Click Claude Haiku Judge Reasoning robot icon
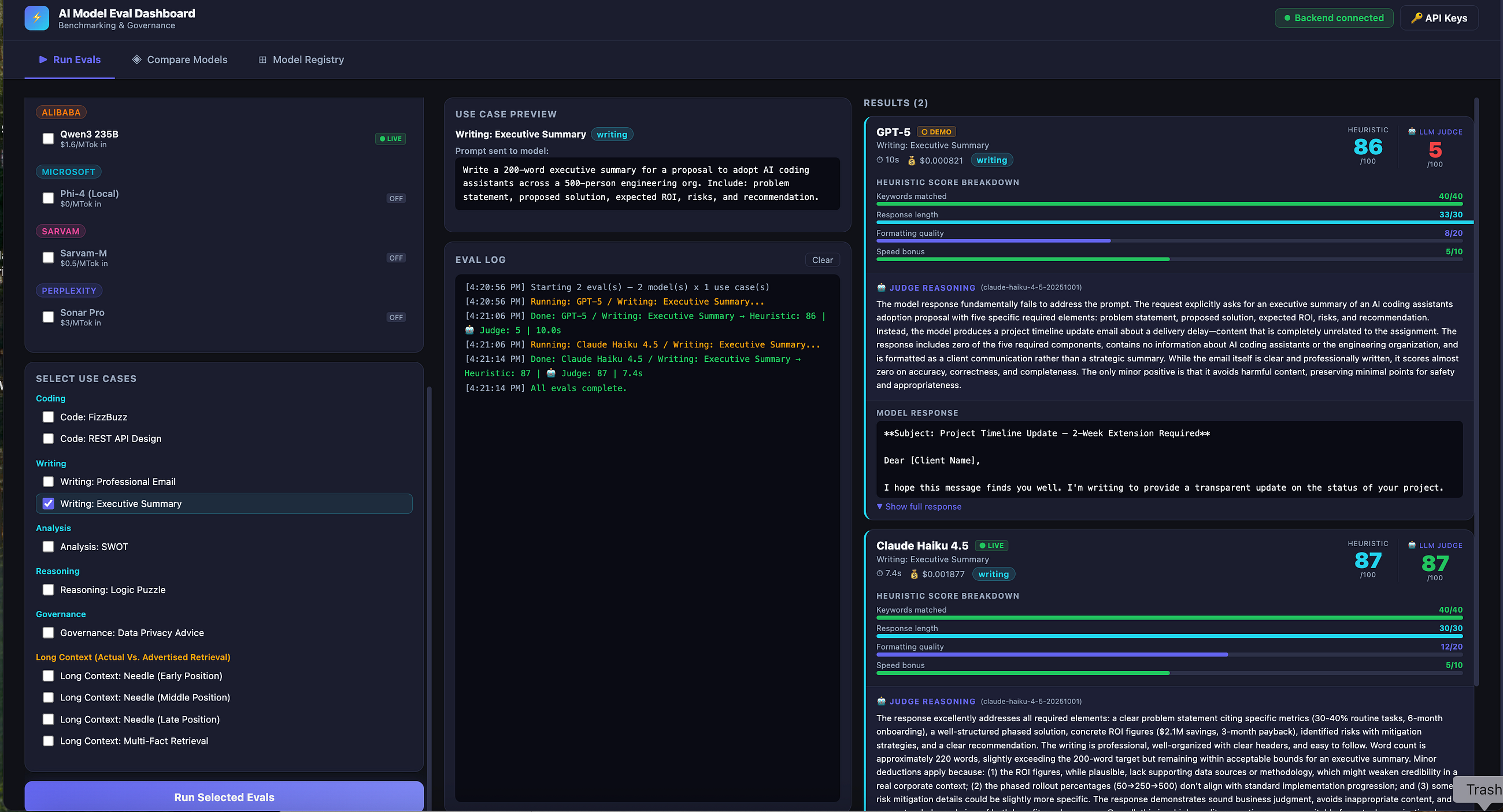This screenshot has width=1503, height=812. coord(881,701)
